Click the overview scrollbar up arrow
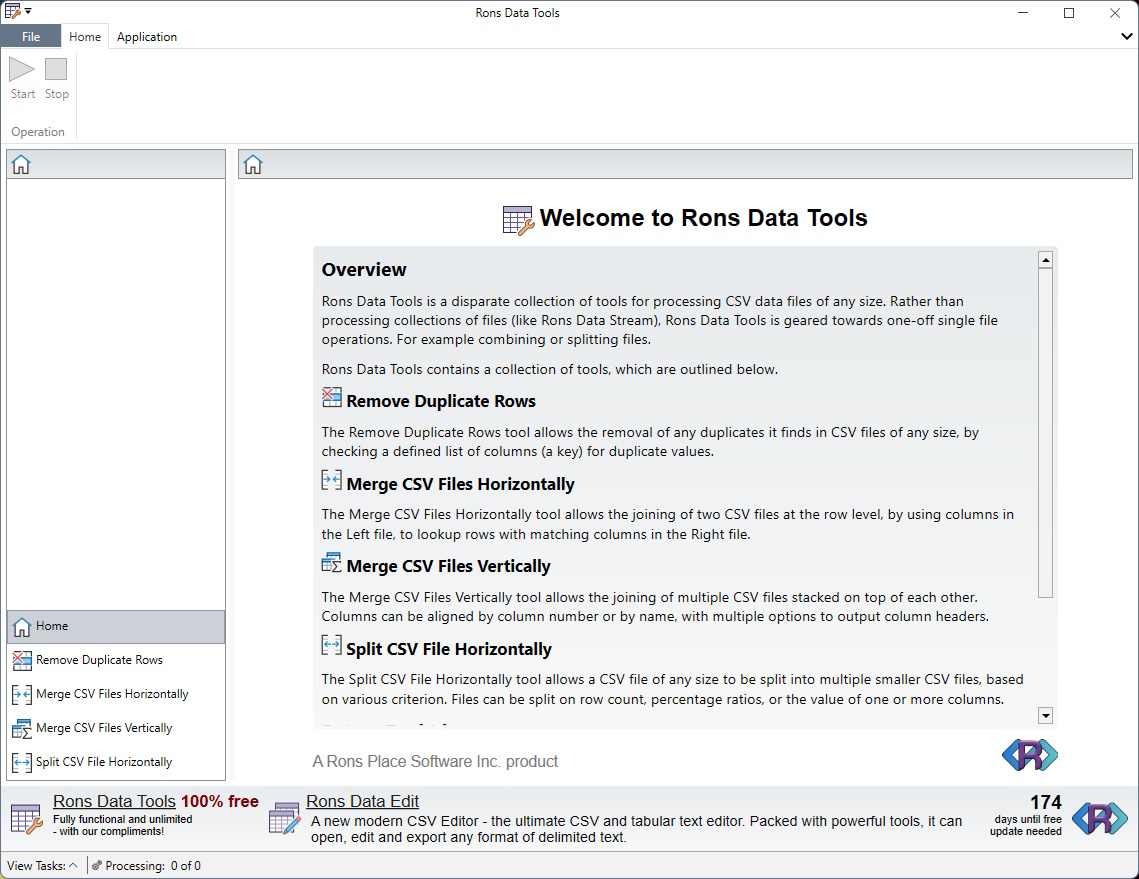1139x879 pixels. click(x=1045, y=260)
